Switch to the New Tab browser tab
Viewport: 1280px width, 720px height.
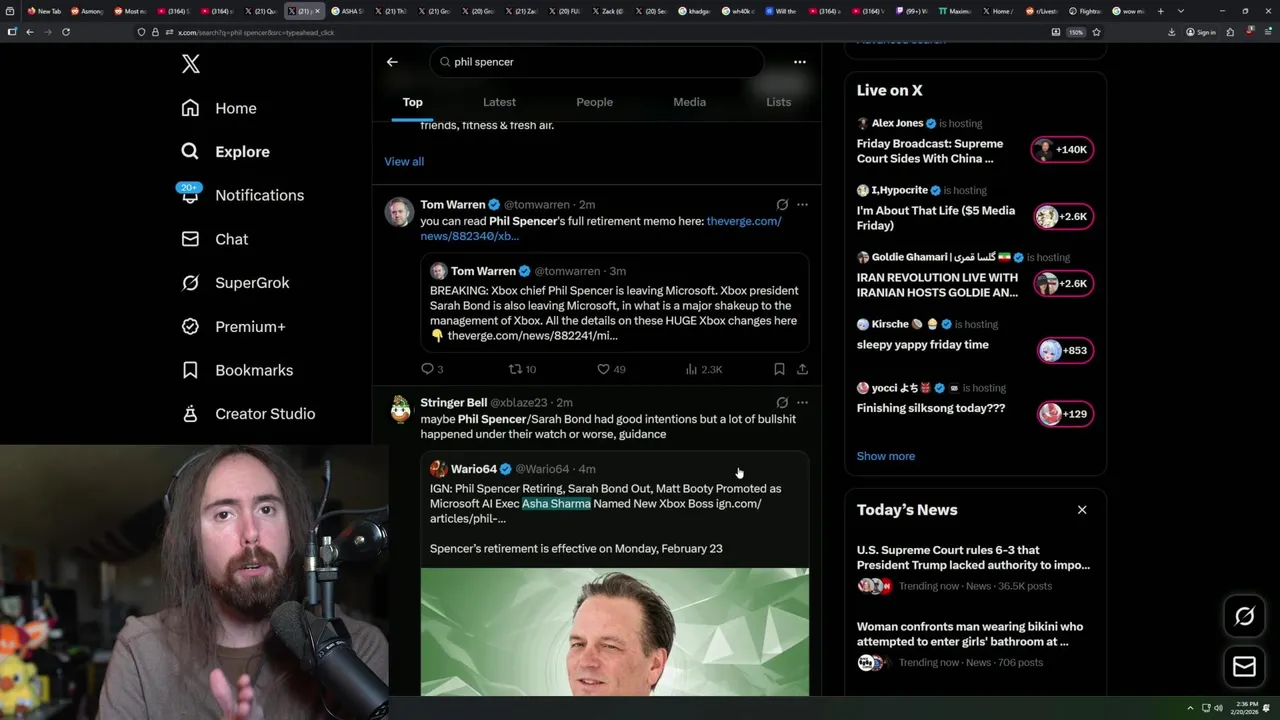click(x=44, y=11)
